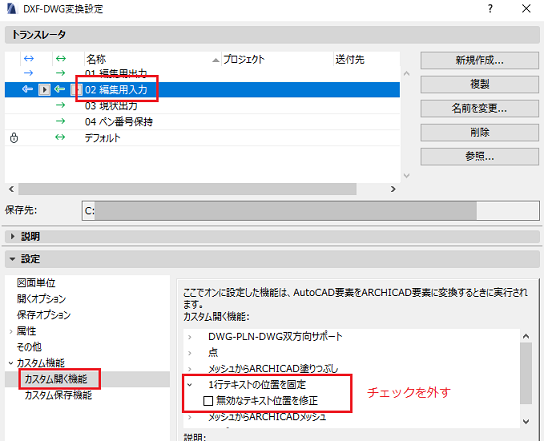This screenshot has height=441, width=544.
Task: Click custom functions vertical scrollbar thumb
Action: click(526, 373)
